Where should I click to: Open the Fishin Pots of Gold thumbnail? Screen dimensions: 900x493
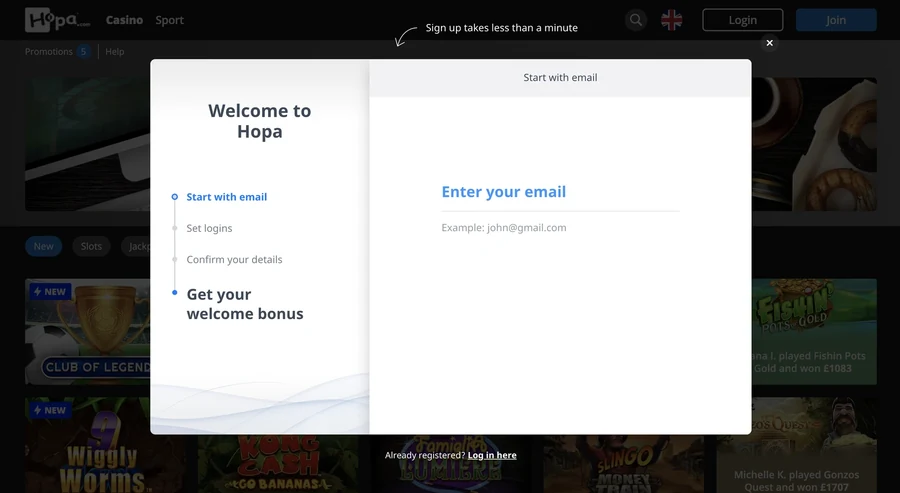814,332
